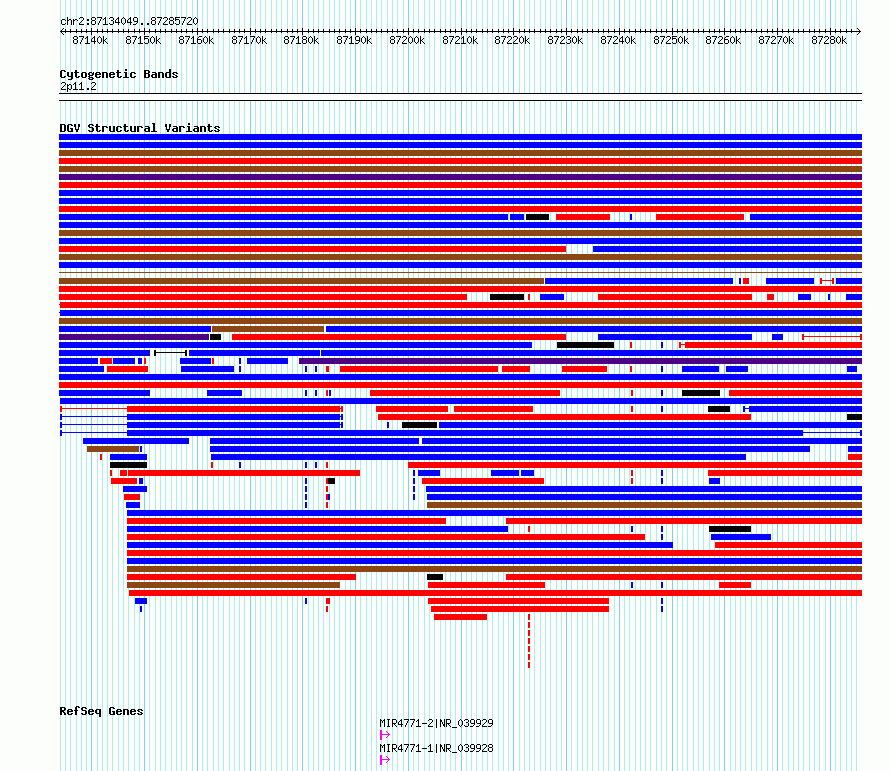
Task: Click the dashed red vertical variant line
Action: point(529,640)
